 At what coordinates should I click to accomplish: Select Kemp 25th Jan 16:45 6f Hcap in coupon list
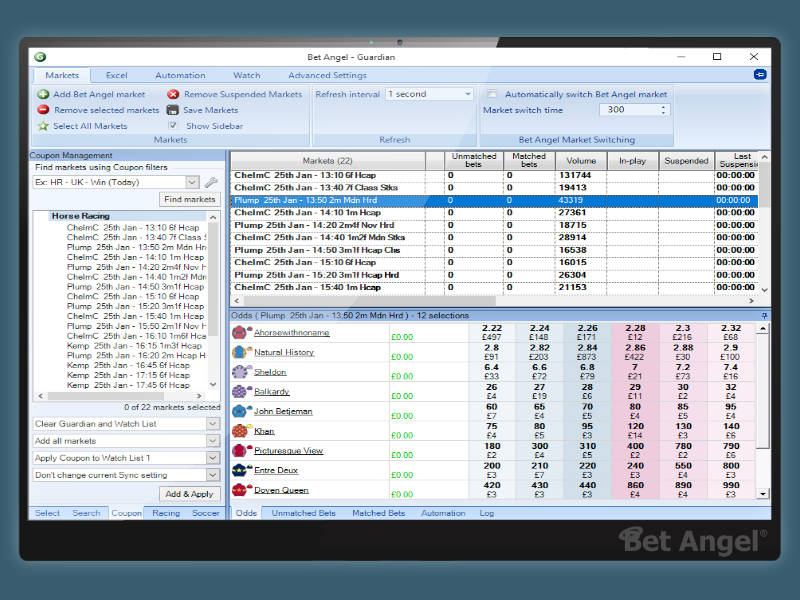[x=128, y=365]
